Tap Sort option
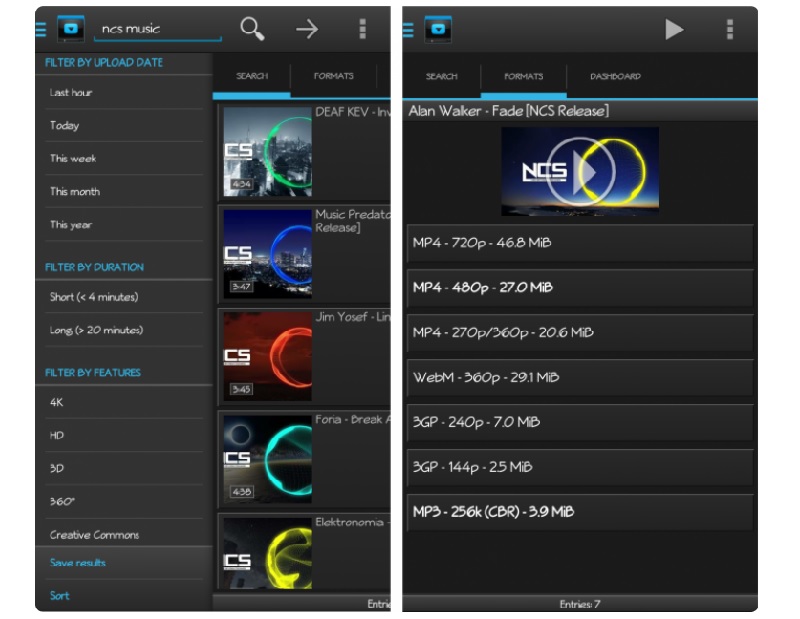This screenshot has height=619, width=800. pos(124,596)
